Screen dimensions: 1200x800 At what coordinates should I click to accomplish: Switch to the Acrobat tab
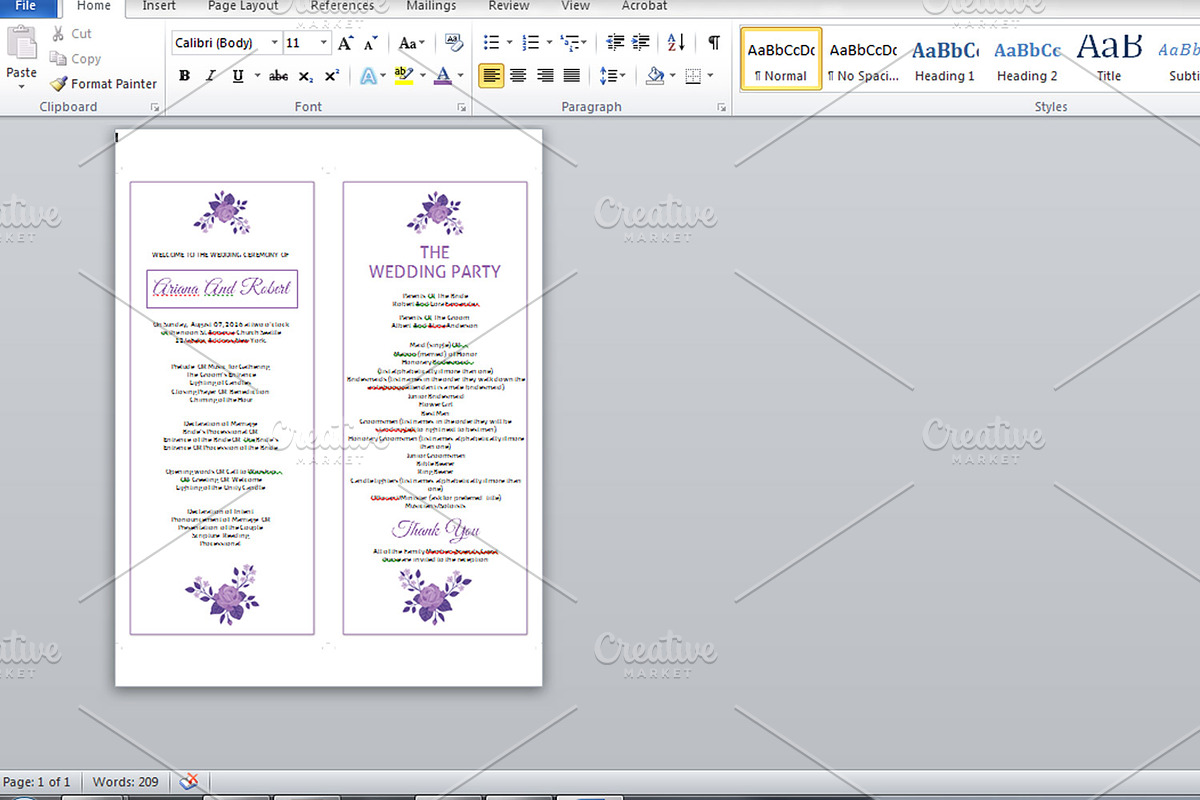(645, 6)
